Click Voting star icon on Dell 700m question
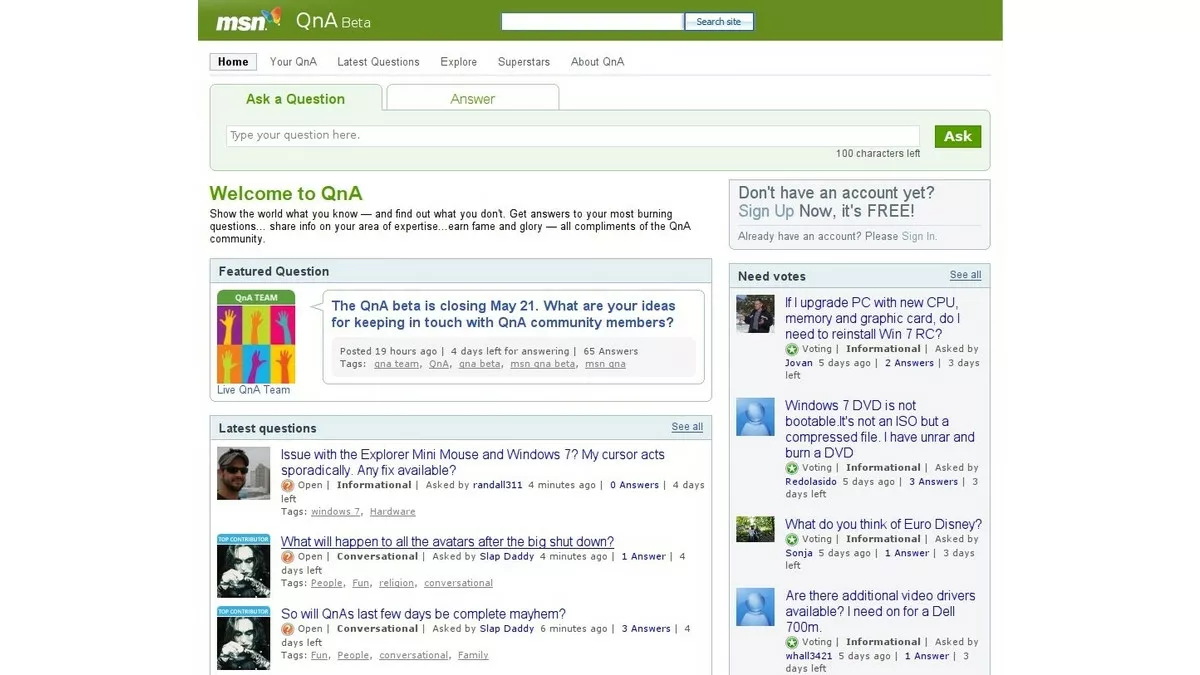The width and height of the screenshot is (1200, 675). pos(792,643)
